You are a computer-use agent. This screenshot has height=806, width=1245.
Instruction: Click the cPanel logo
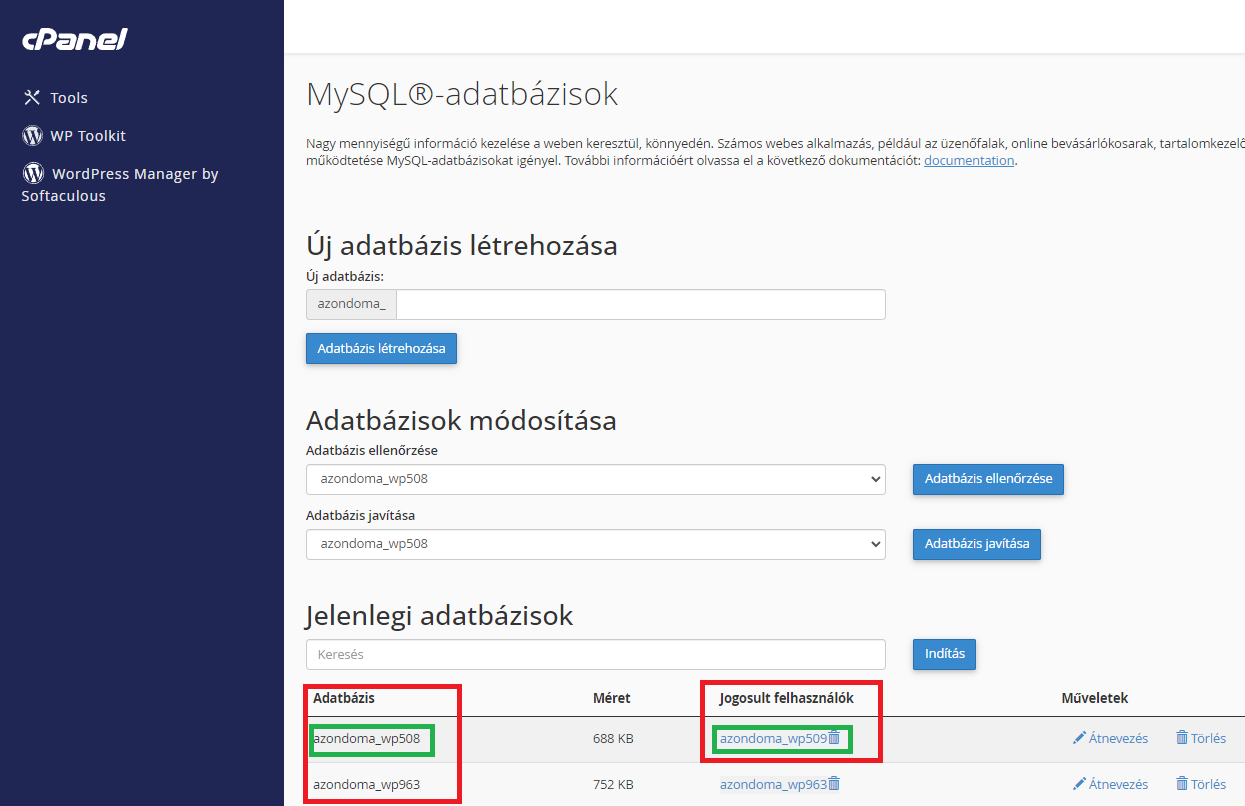75,40
